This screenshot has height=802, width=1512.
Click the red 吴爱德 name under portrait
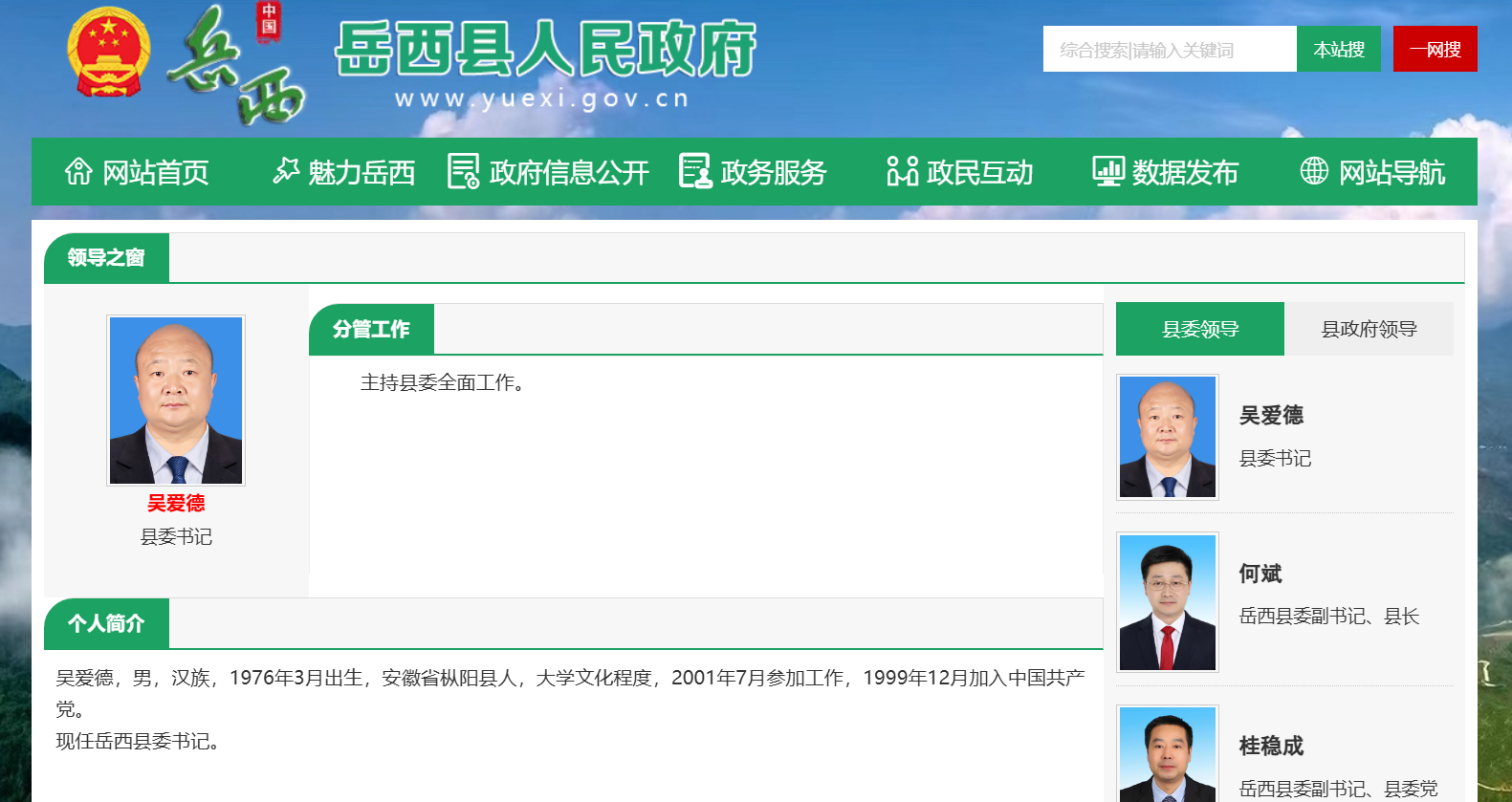pyautogui.click(x=176, y=504)
